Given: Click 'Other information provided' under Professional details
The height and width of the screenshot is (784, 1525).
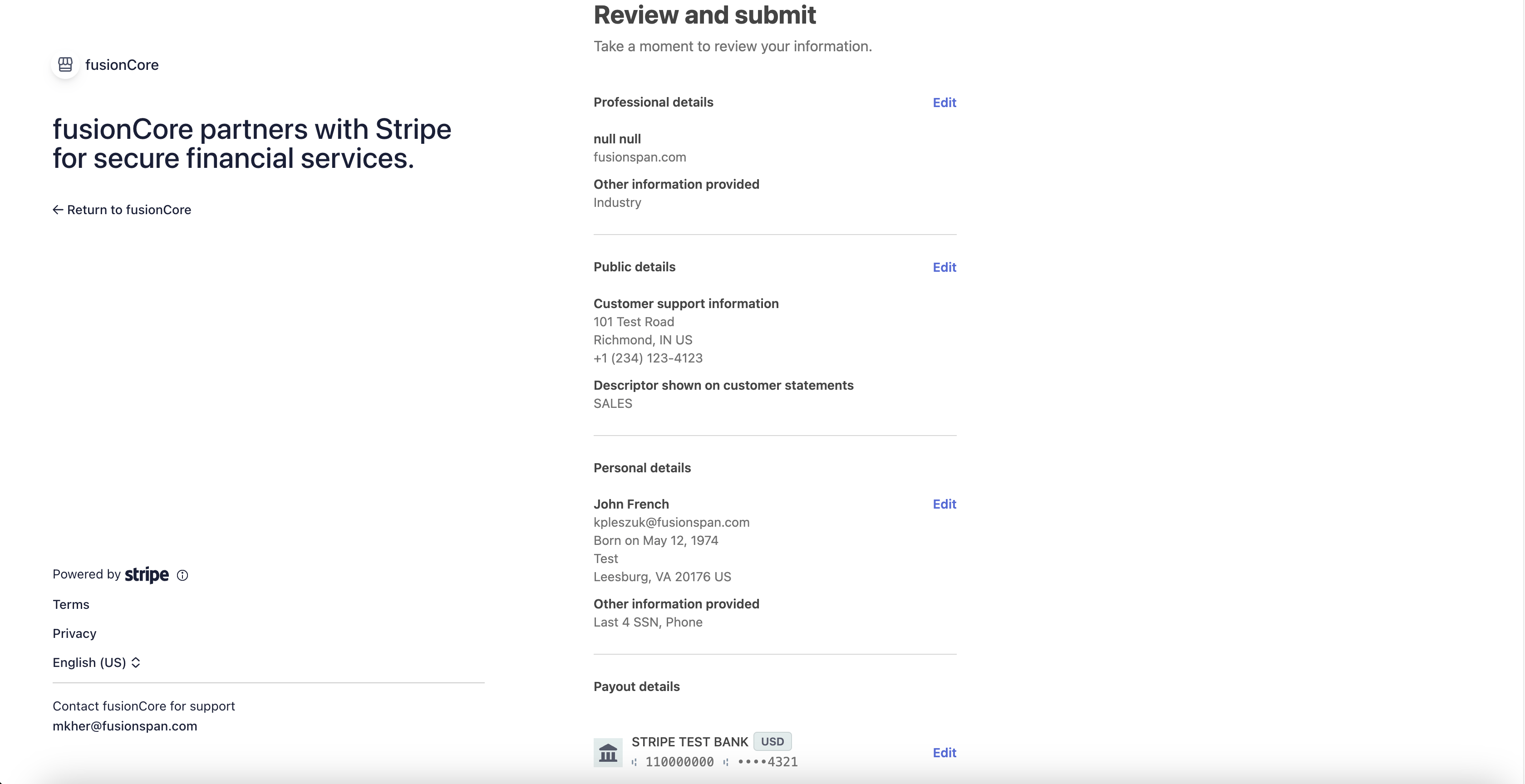Looking at the screenshot, I should (x=677, y=184).
